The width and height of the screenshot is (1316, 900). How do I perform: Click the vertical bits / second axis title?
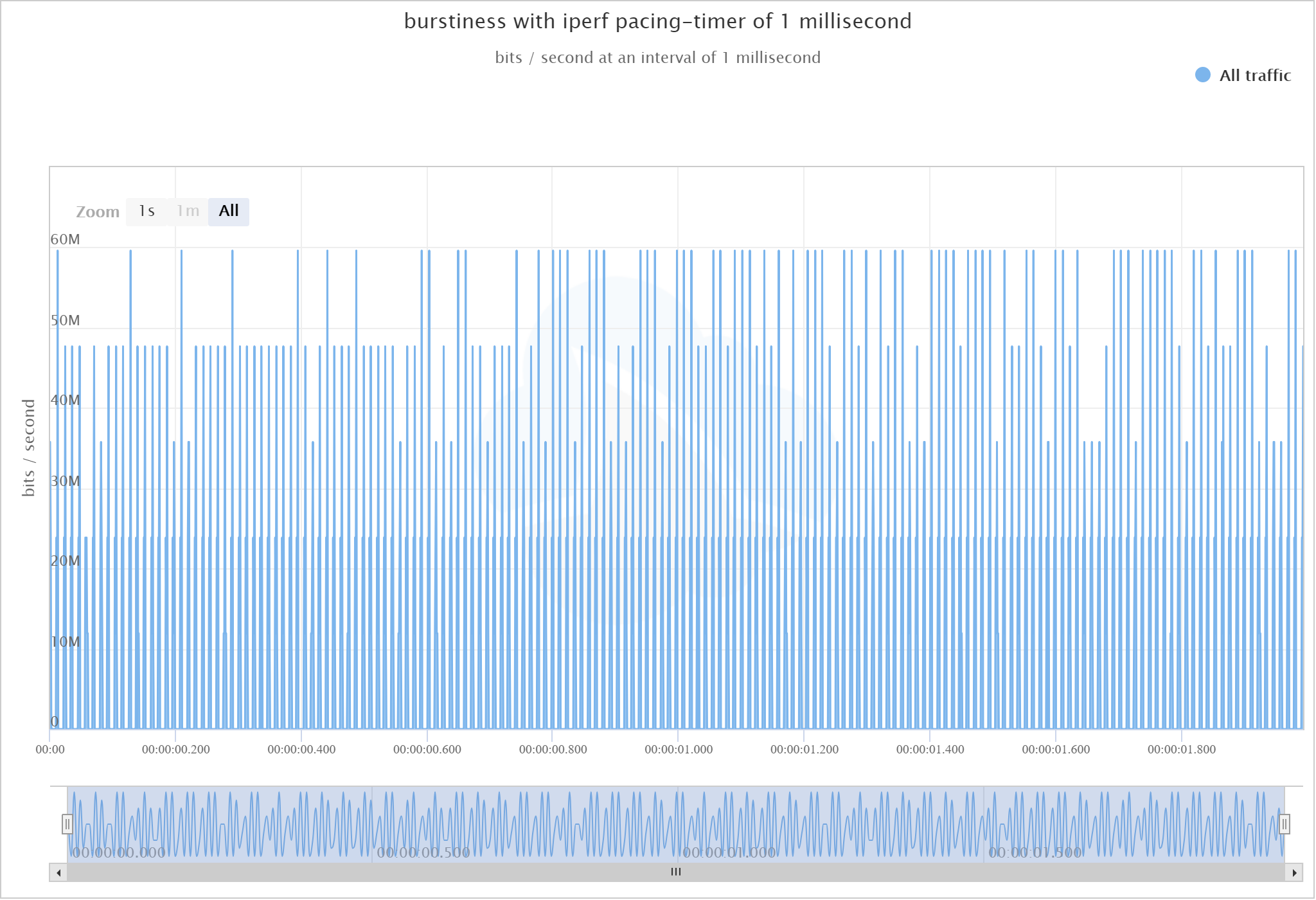click(28, 447)
